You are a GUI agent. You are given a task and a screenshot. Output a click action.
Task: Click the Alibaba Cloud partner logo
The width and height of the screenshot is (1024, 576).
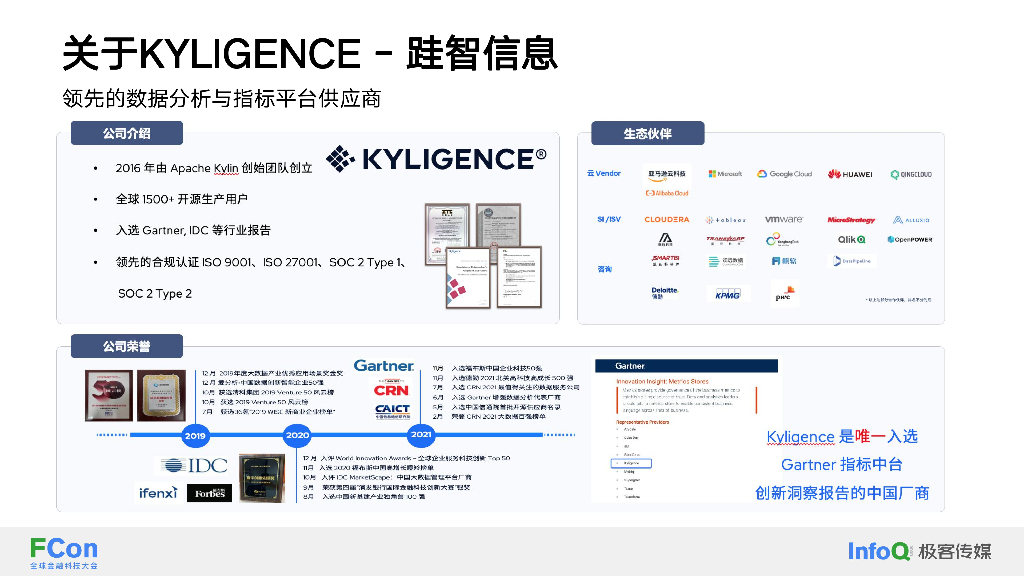667,193
